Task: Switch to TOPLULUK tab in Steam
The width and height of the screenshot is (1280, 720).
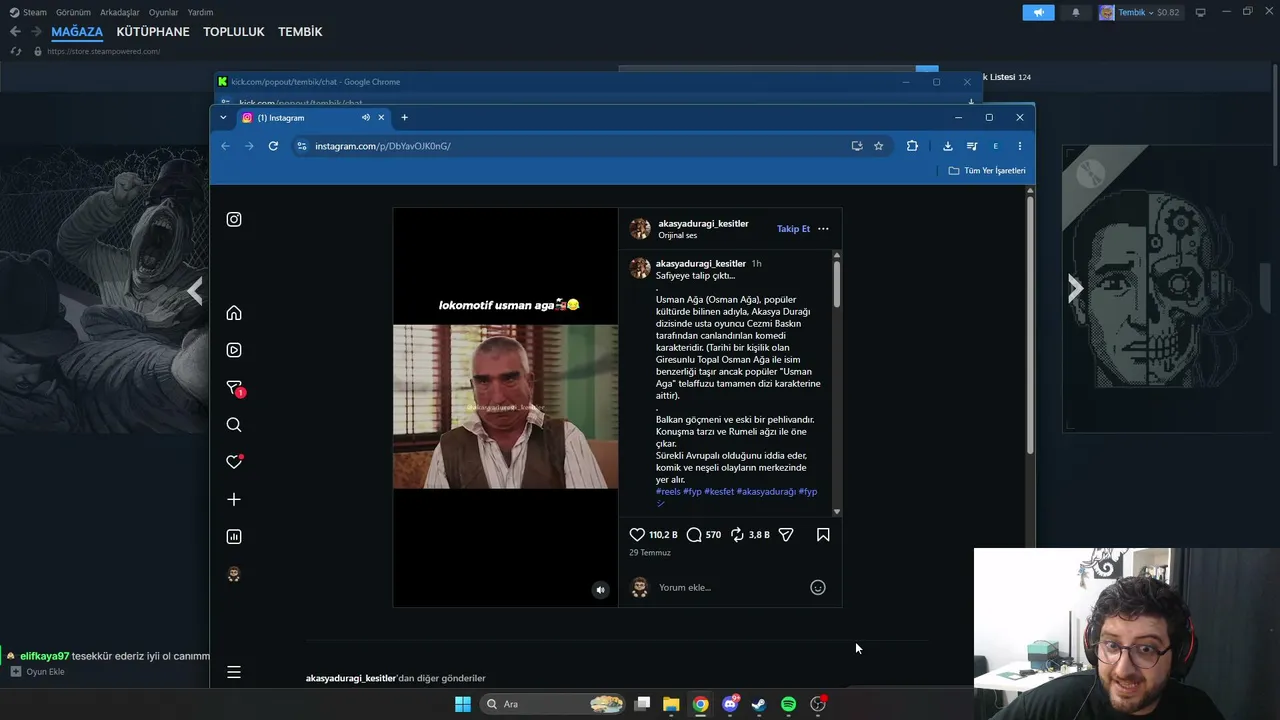Action: pyautogui.click(x=234, y=32)
